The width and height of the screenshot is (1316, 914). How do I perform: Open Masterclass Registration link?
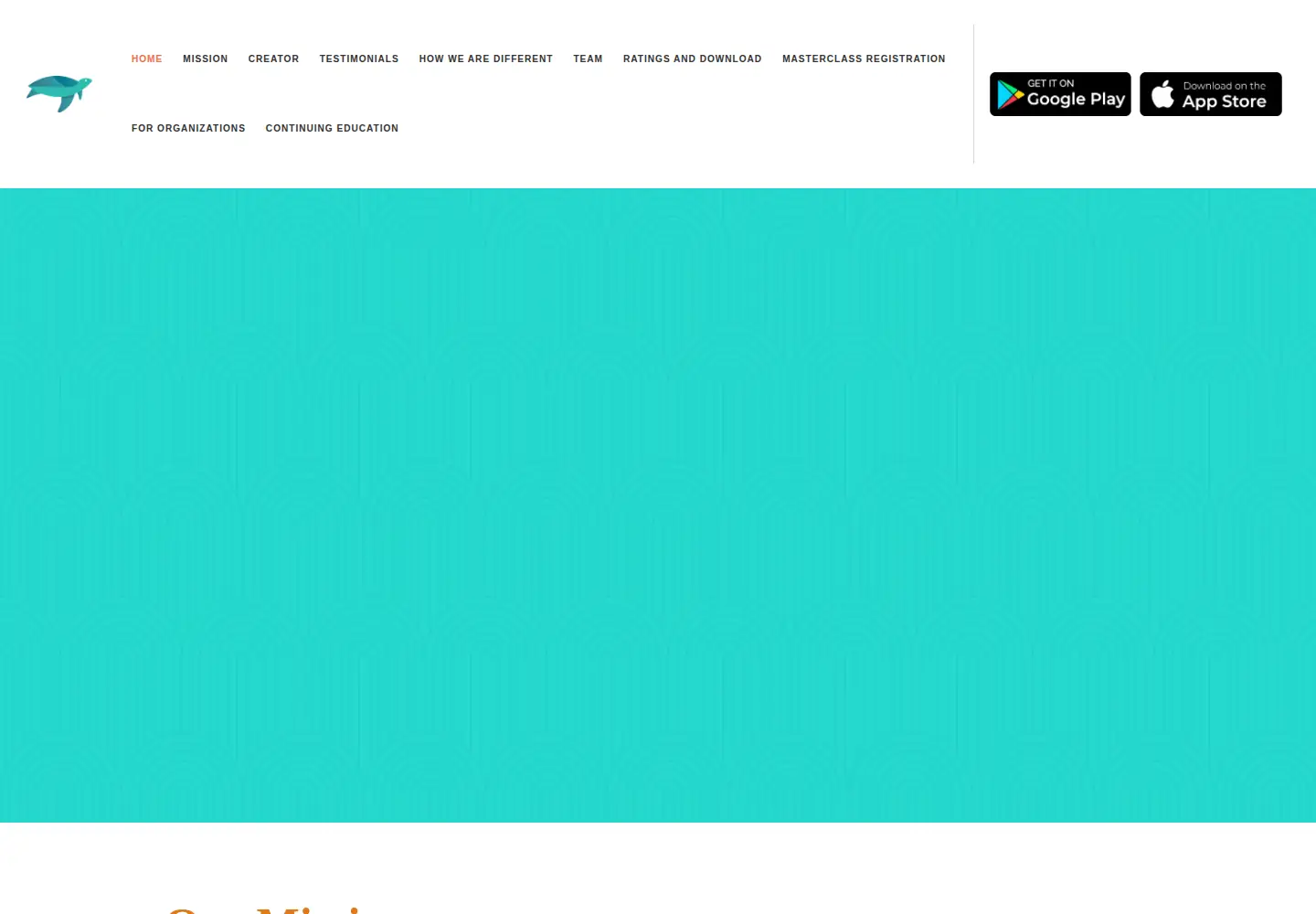point(864,58)
